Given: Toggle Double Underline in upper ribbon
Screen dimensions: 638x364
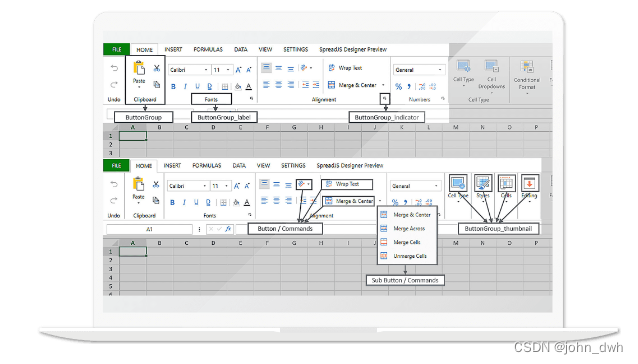Looking at the screenshot, I should coord(210,86).
